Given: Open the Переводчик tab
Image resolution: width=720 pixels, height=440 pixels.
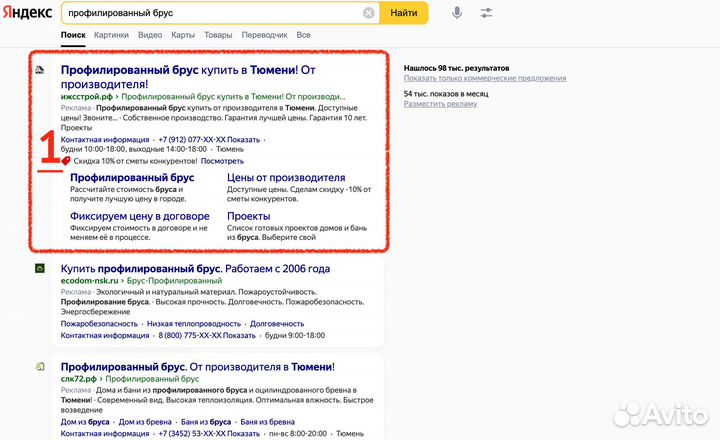Looking at the screenshot, I should pyautogui.click(x=264, y=35).
